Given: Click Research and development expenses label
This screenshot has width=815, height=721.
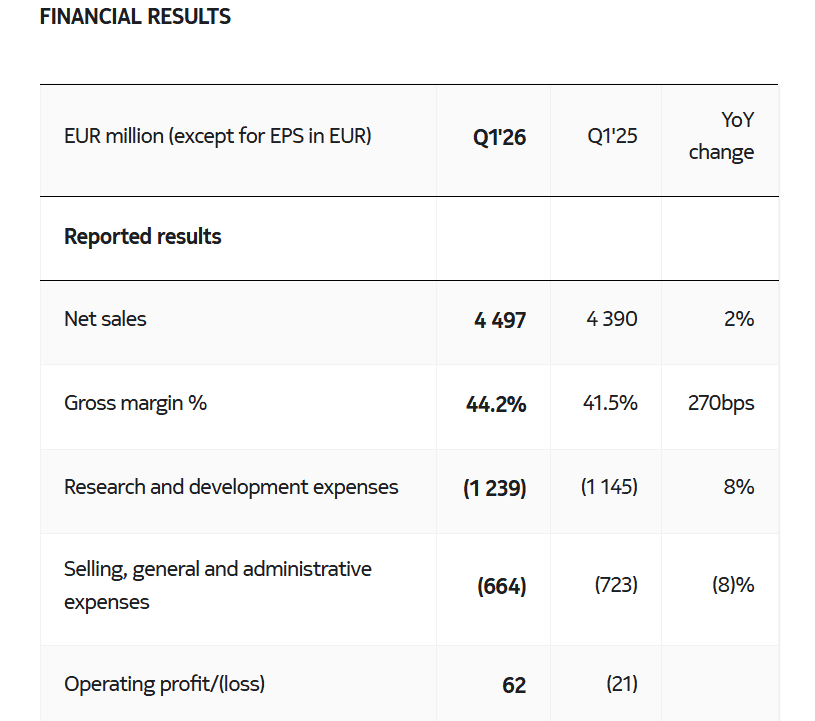Looking at the screenshot, I should pyautogui.click(x=231, y=487).
